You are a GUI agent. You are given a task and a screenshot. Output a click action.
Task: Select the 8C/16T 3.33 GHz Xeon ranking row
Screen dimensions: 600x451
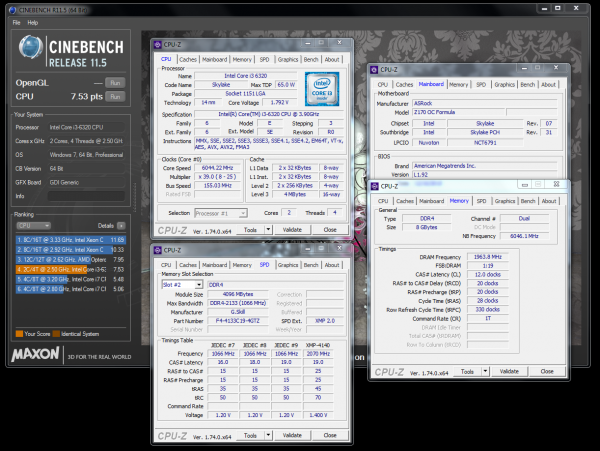coord(71,240)
